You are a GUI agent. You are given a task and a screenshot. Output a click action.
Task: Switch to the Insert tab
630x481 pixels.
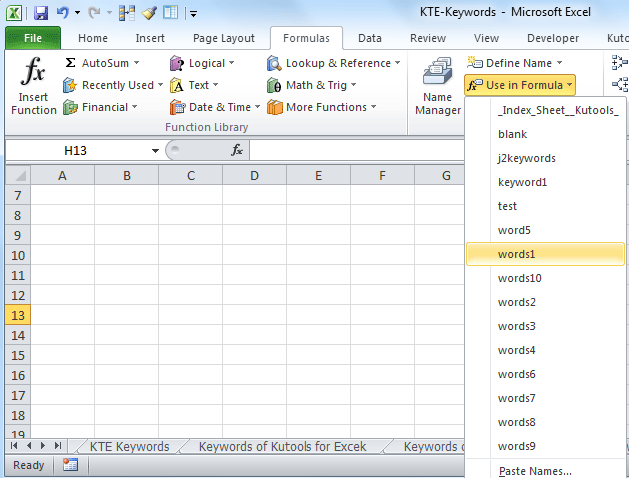click(150, 38)
